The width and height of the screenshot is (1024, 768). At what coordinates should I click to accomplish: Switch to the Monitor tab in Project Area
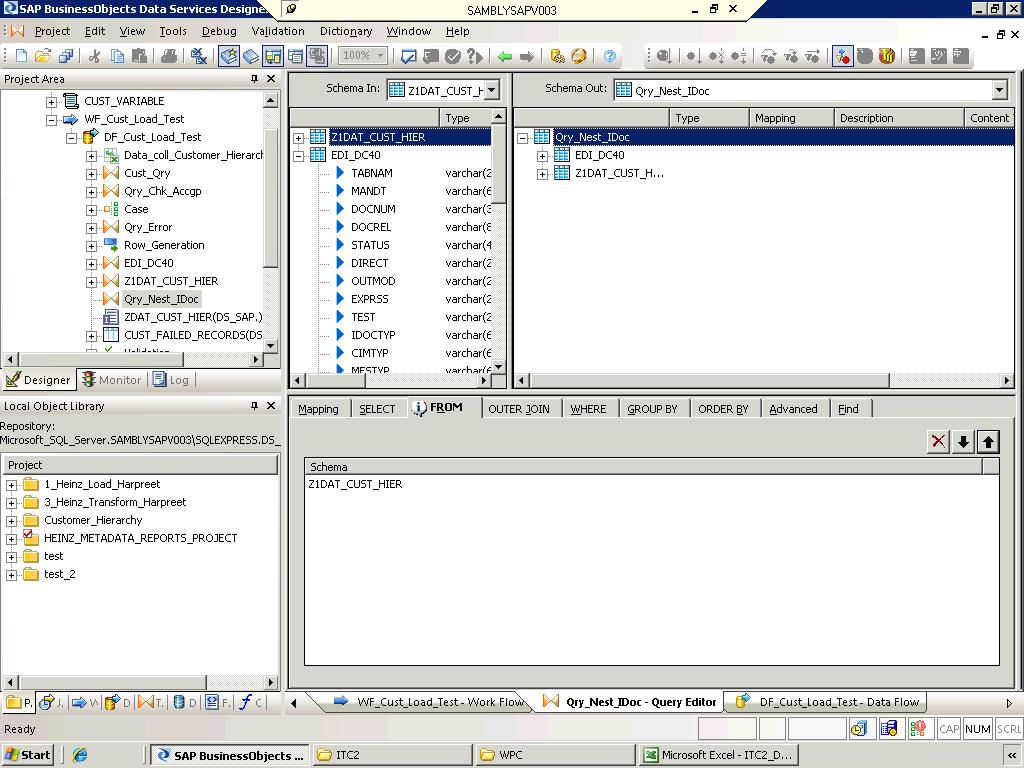click(112, 379)
